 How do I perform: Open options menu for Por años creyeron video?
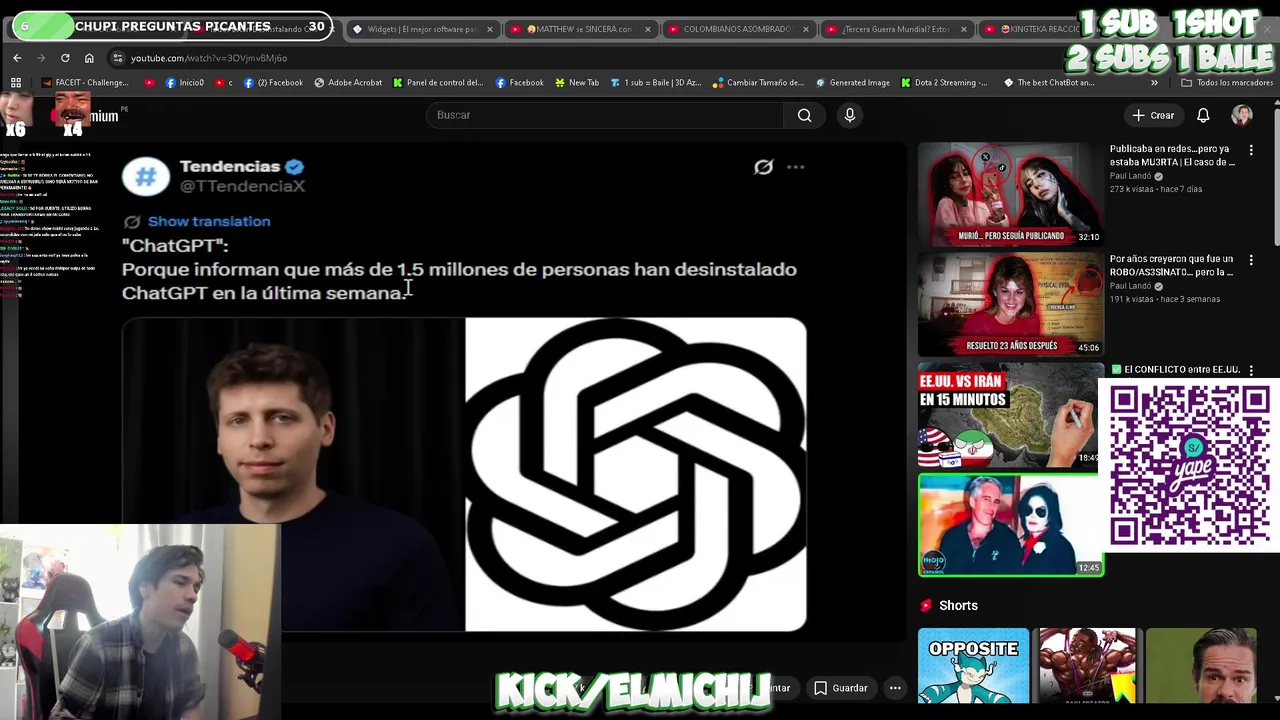pos(1251,260)
